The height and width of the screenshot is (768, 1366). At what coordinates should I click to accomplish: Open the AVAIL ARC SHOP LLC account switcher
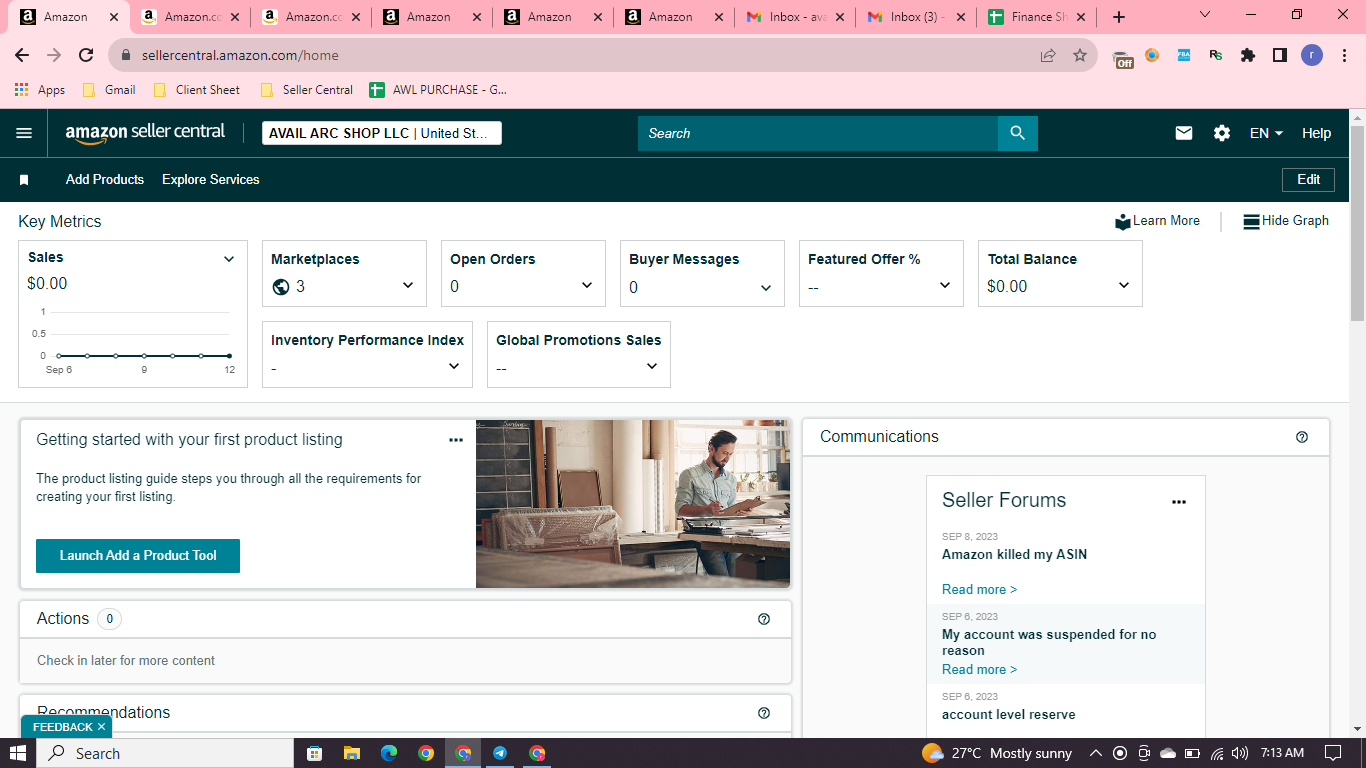(x=382, y=133)
